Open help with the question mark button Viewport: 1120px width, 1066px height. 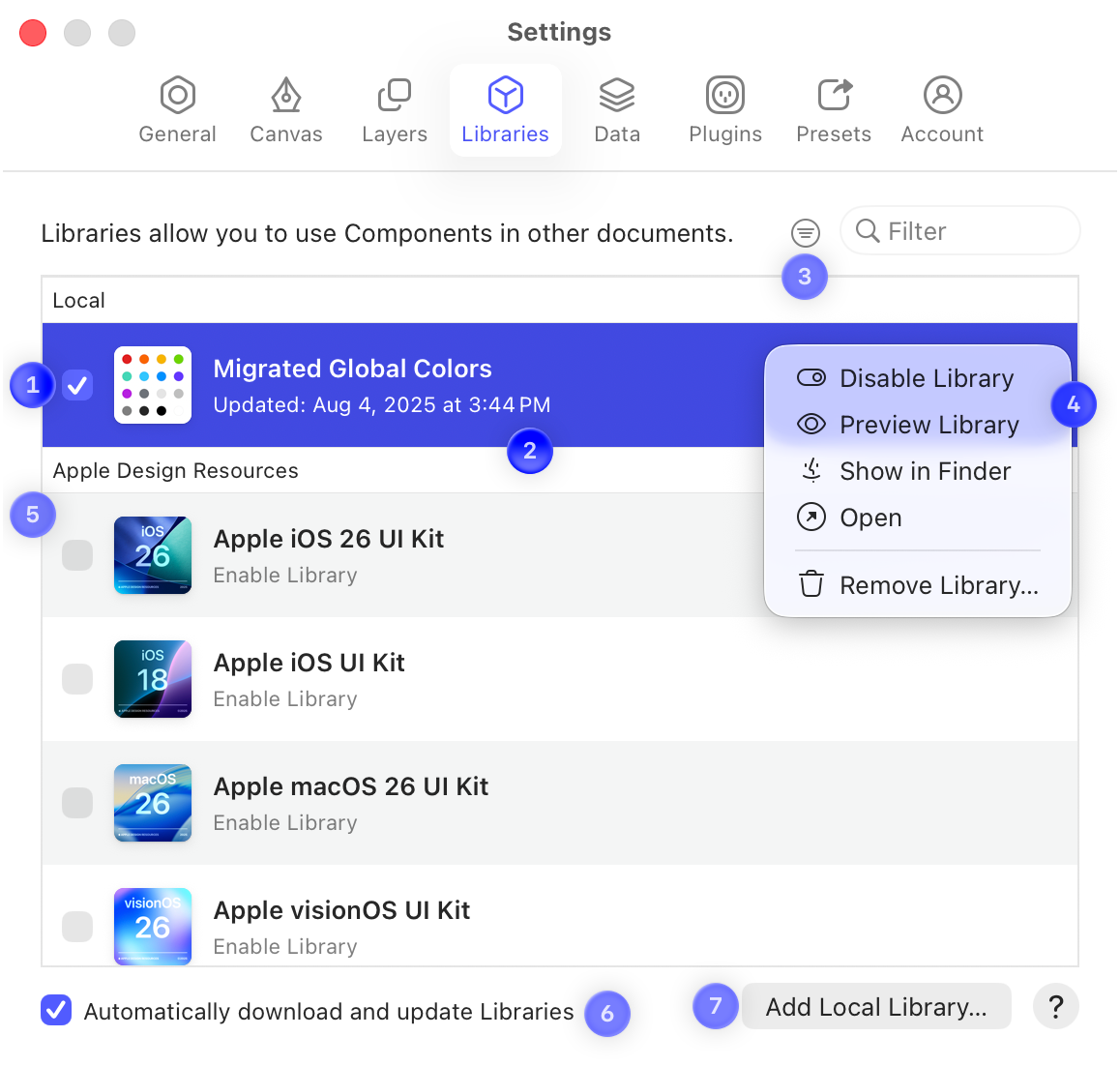click(1056, 1007)
